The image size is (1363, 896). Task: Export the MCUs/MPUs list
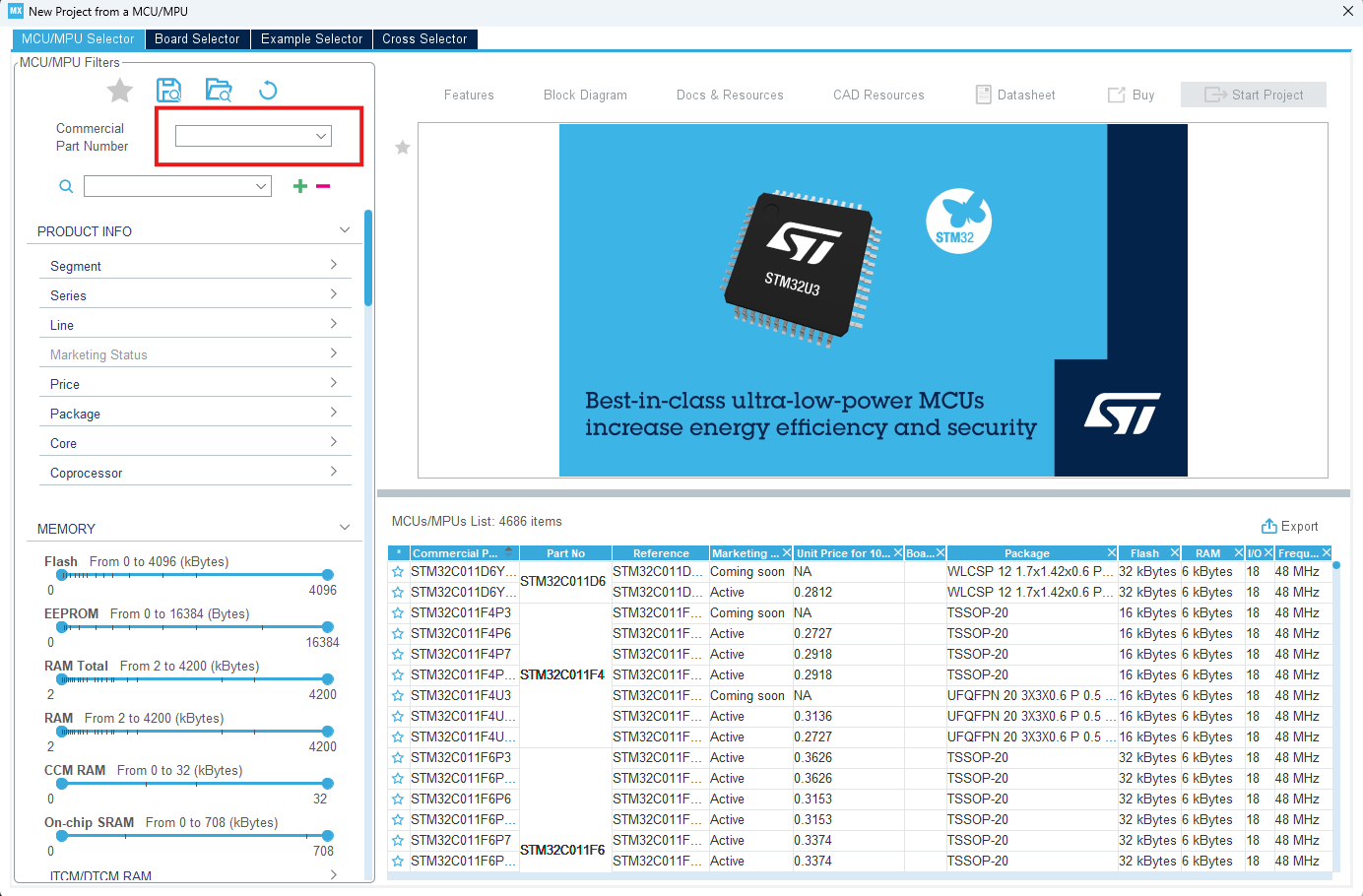pos(1289,525)
